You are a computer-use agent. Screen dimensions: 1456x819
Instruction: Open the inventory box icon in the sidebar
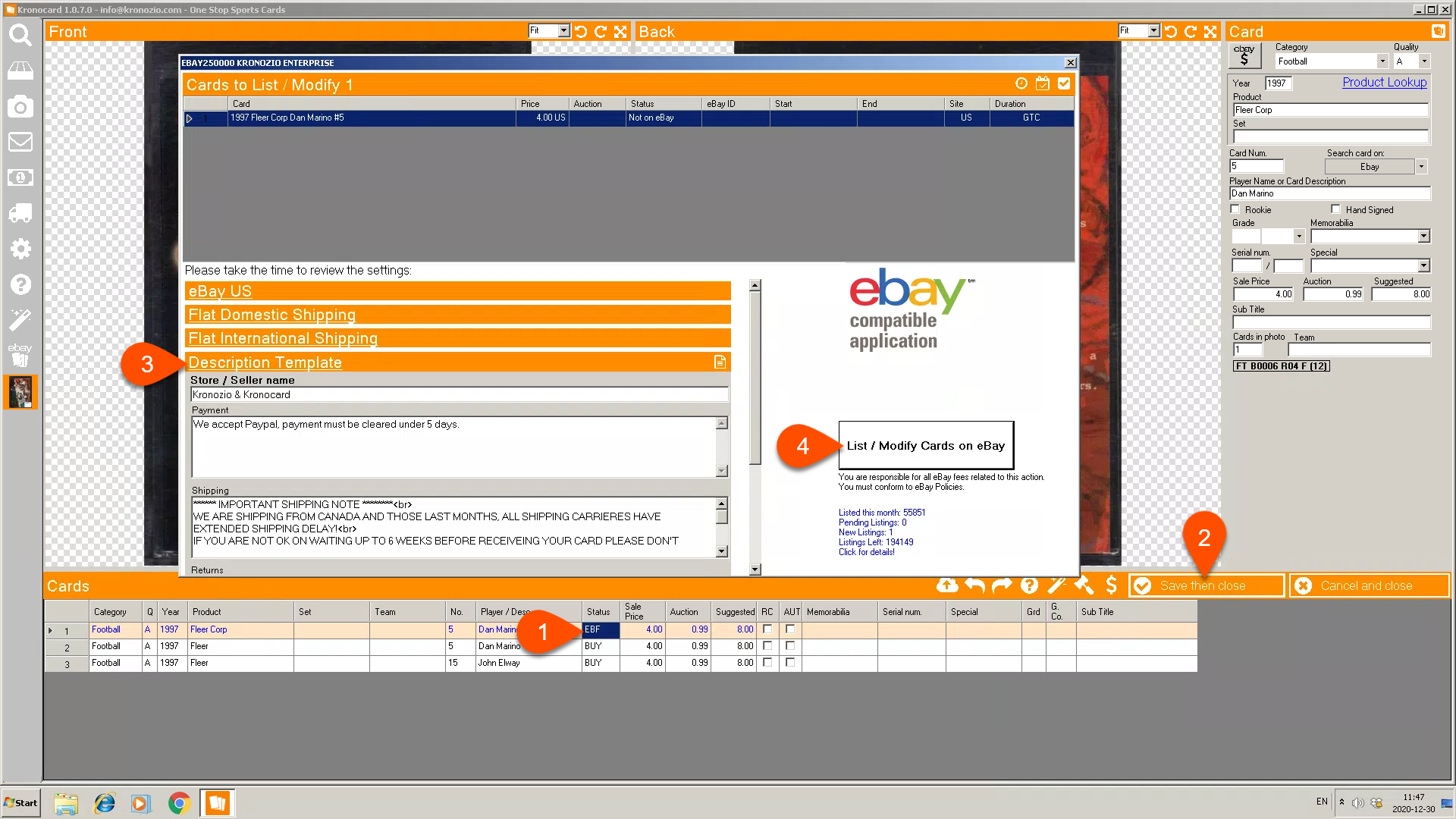(x=20, y=71)
